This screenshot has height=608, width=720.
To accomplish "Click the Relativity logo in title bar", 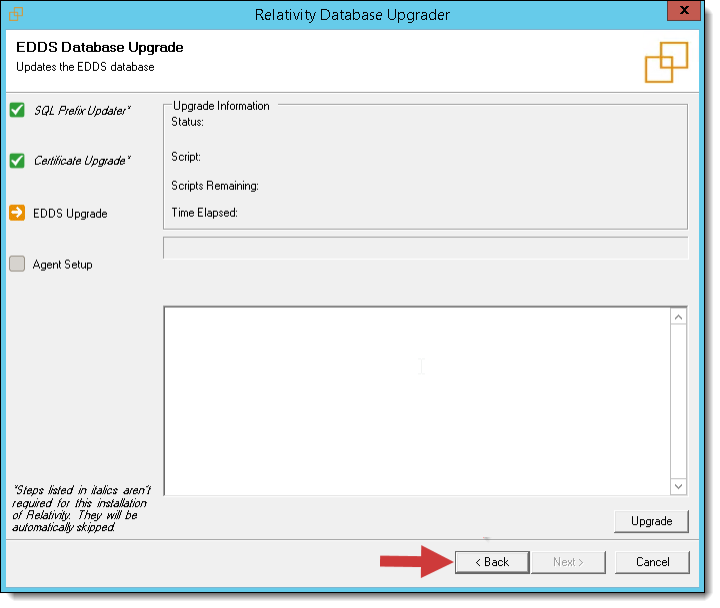I will tap(16, 14).
